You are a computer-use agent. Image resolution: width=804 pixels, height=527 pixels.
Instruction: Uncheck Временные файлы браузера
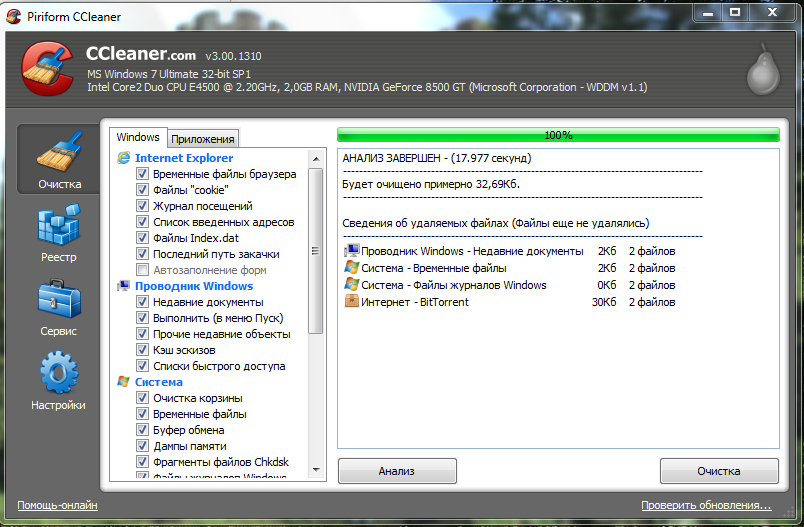click(143, 174)
